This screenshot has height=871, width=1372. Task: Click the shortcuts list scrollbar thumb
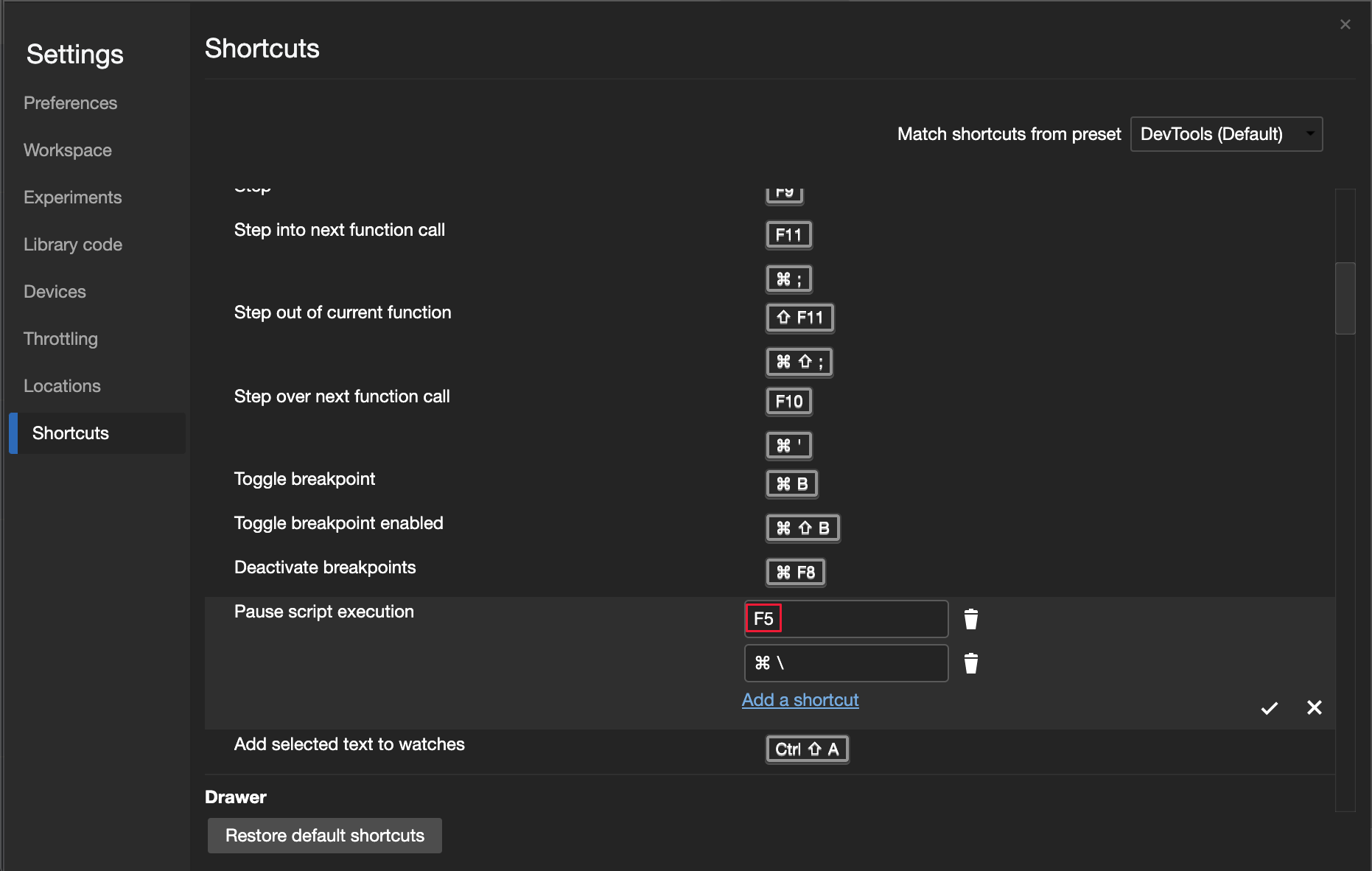tap(1345, 298)
